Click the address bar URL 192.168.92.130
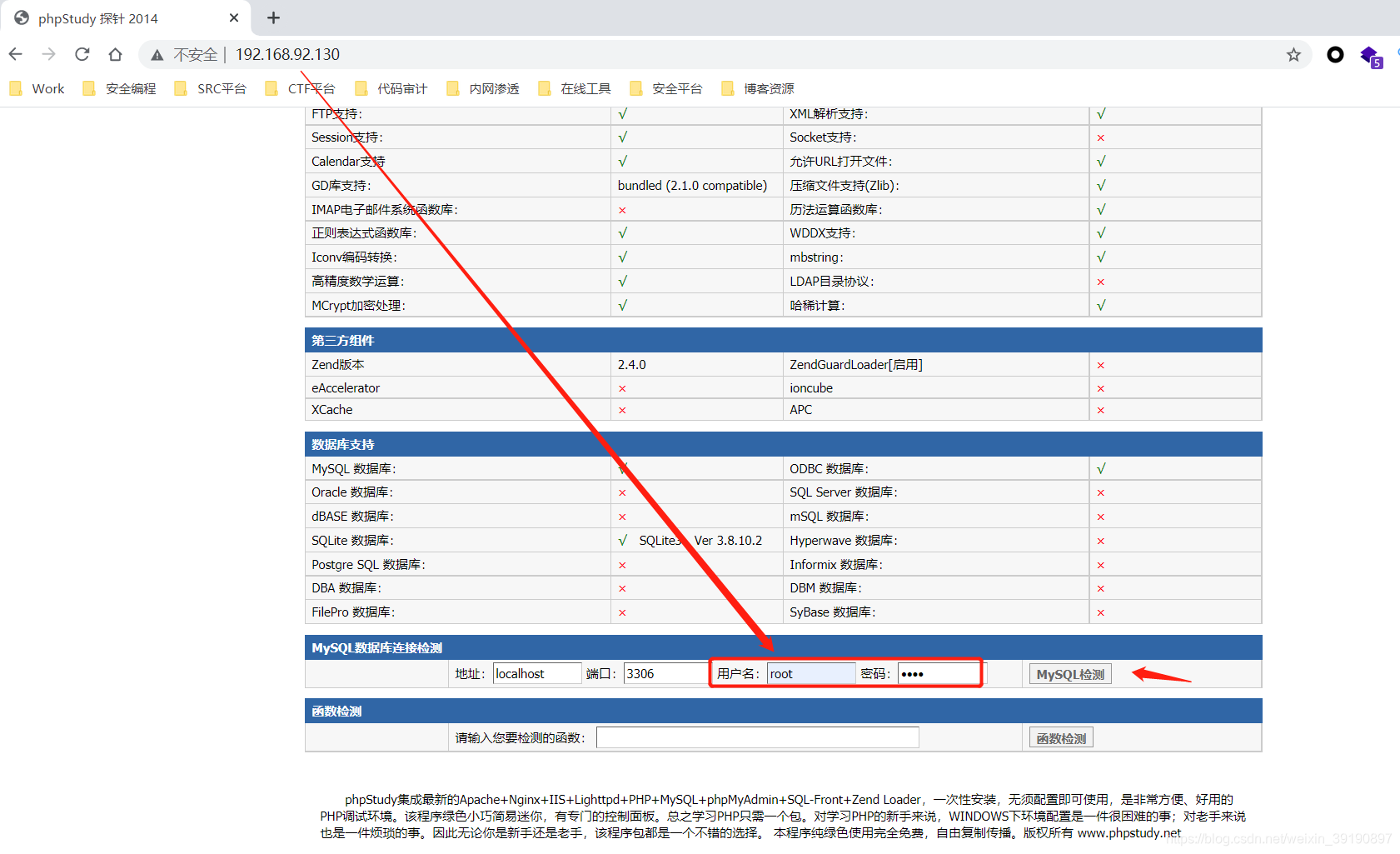 pos(287,54)
